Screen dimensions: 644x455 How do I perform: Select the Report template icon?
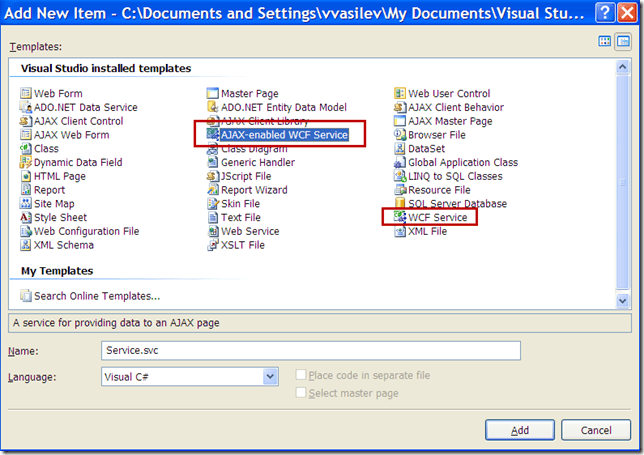[26, 190]
